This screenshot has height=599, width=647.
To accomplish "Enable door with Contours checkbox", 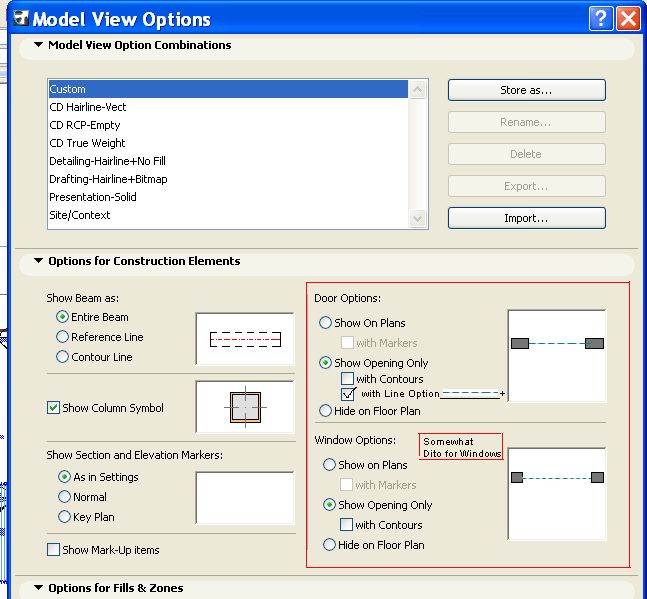I will click(x=347, y=378).
